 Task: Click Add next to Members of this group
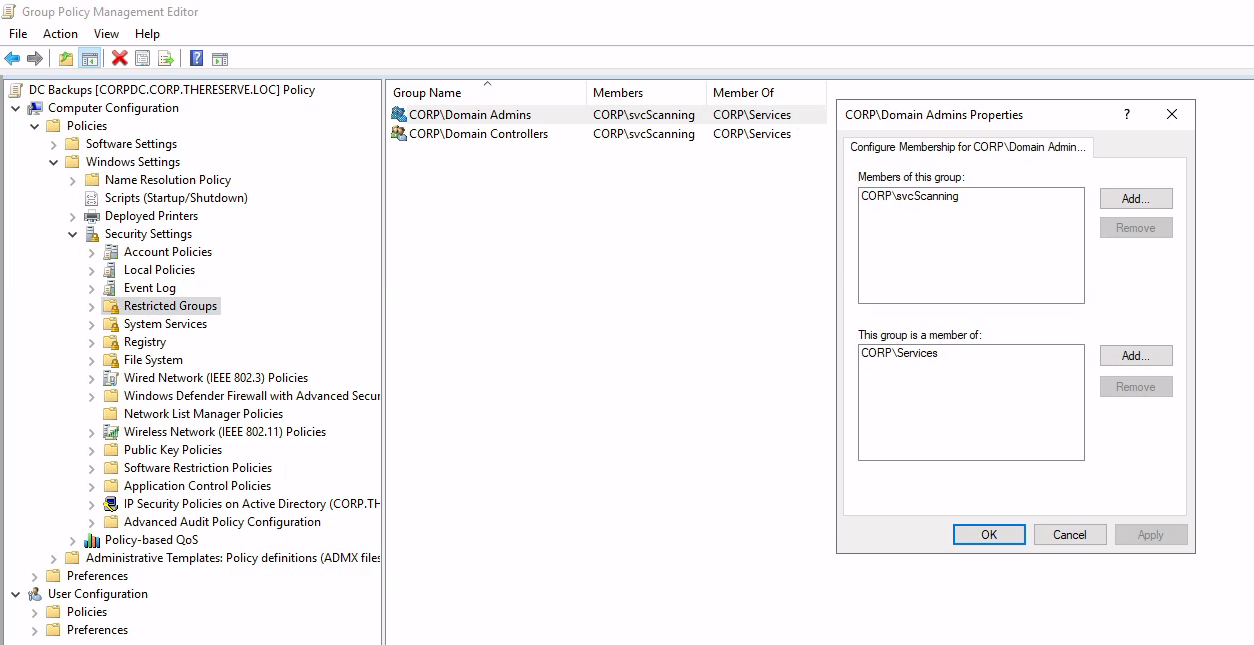pyautogui.click(x=1135, y=199)
